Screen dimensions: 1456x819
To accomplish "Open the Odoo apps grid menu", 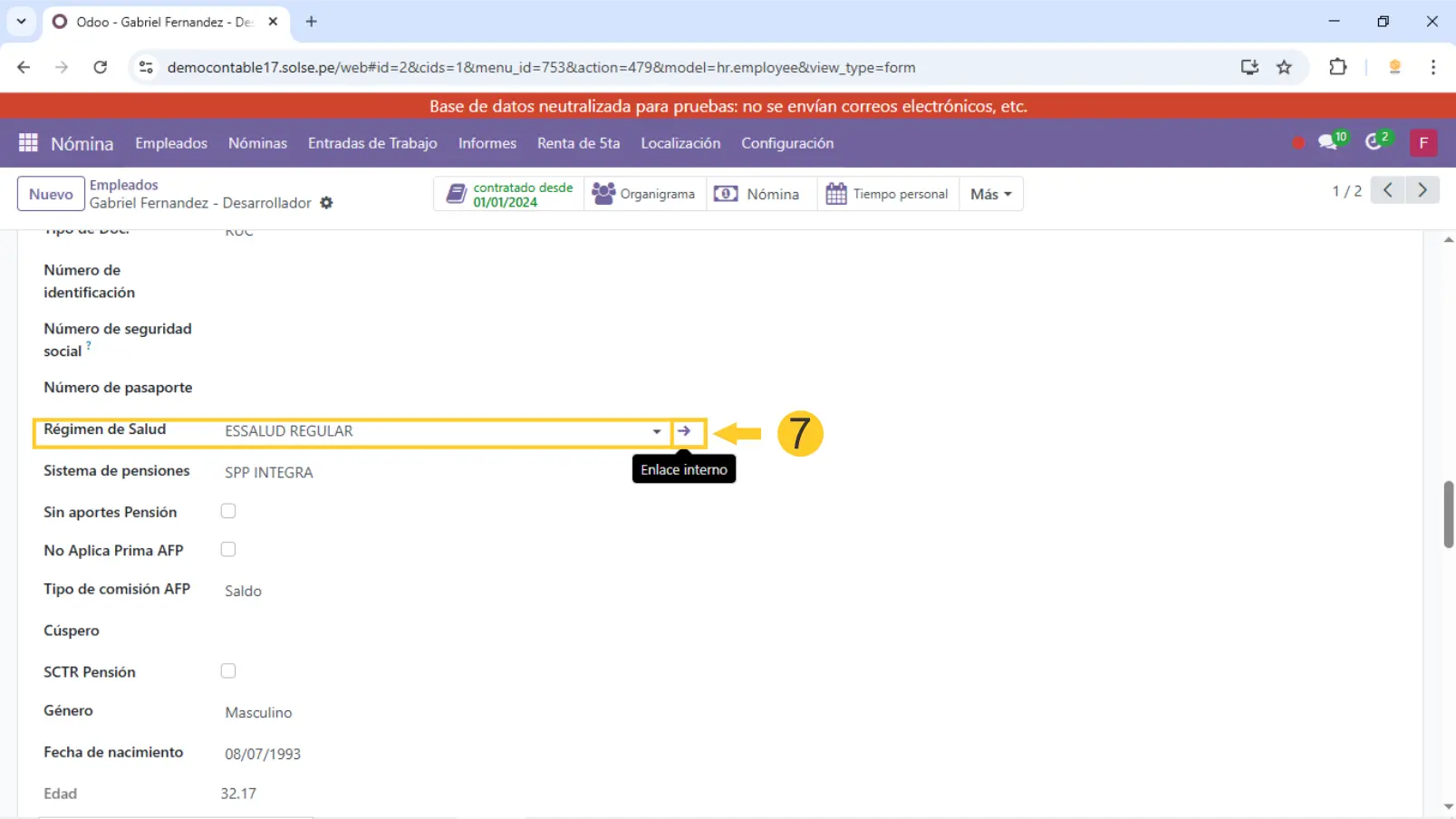I will pos(28,143).
